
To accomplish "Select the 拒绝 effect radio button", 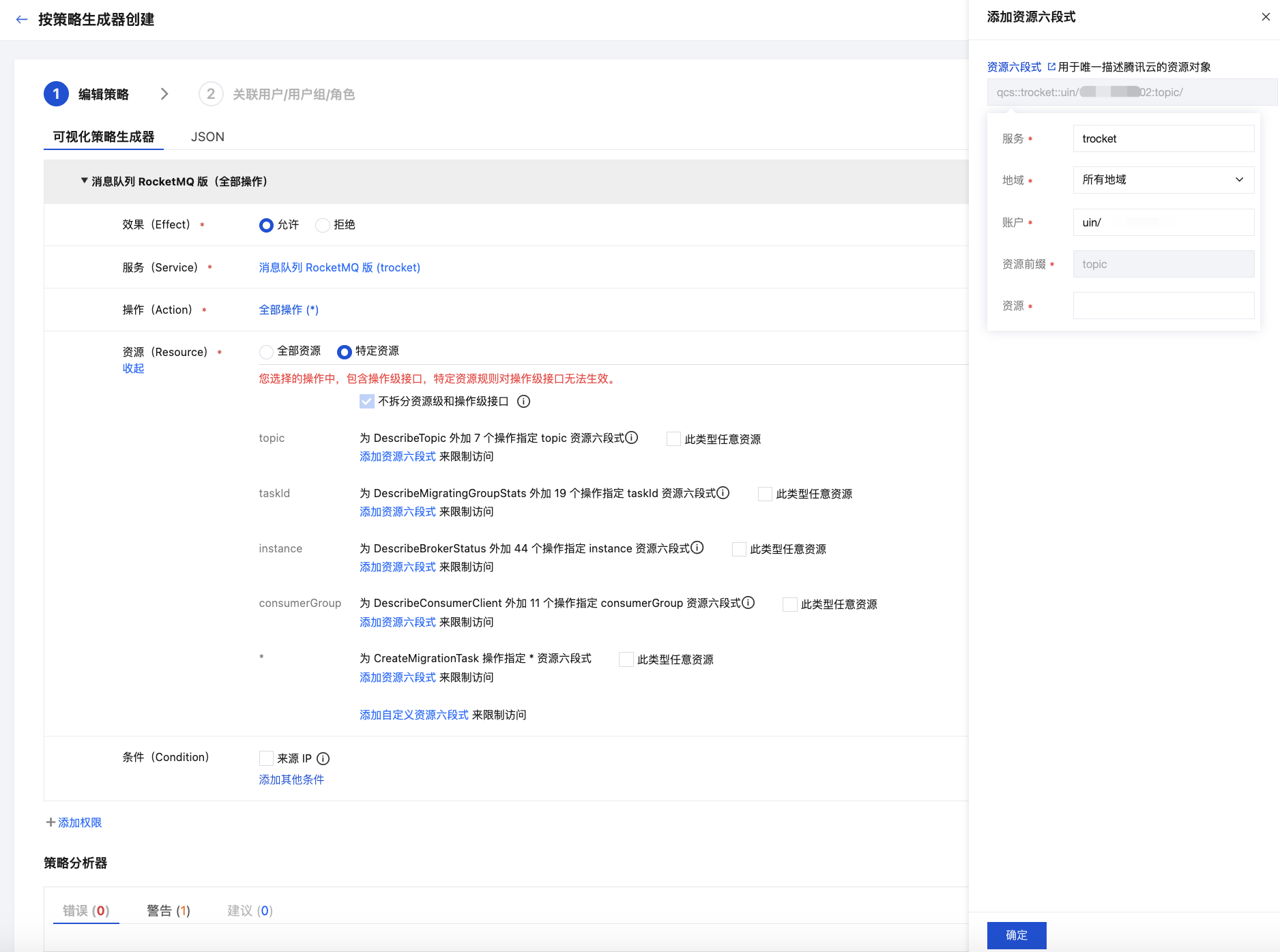I will click(x=323, y=225).
